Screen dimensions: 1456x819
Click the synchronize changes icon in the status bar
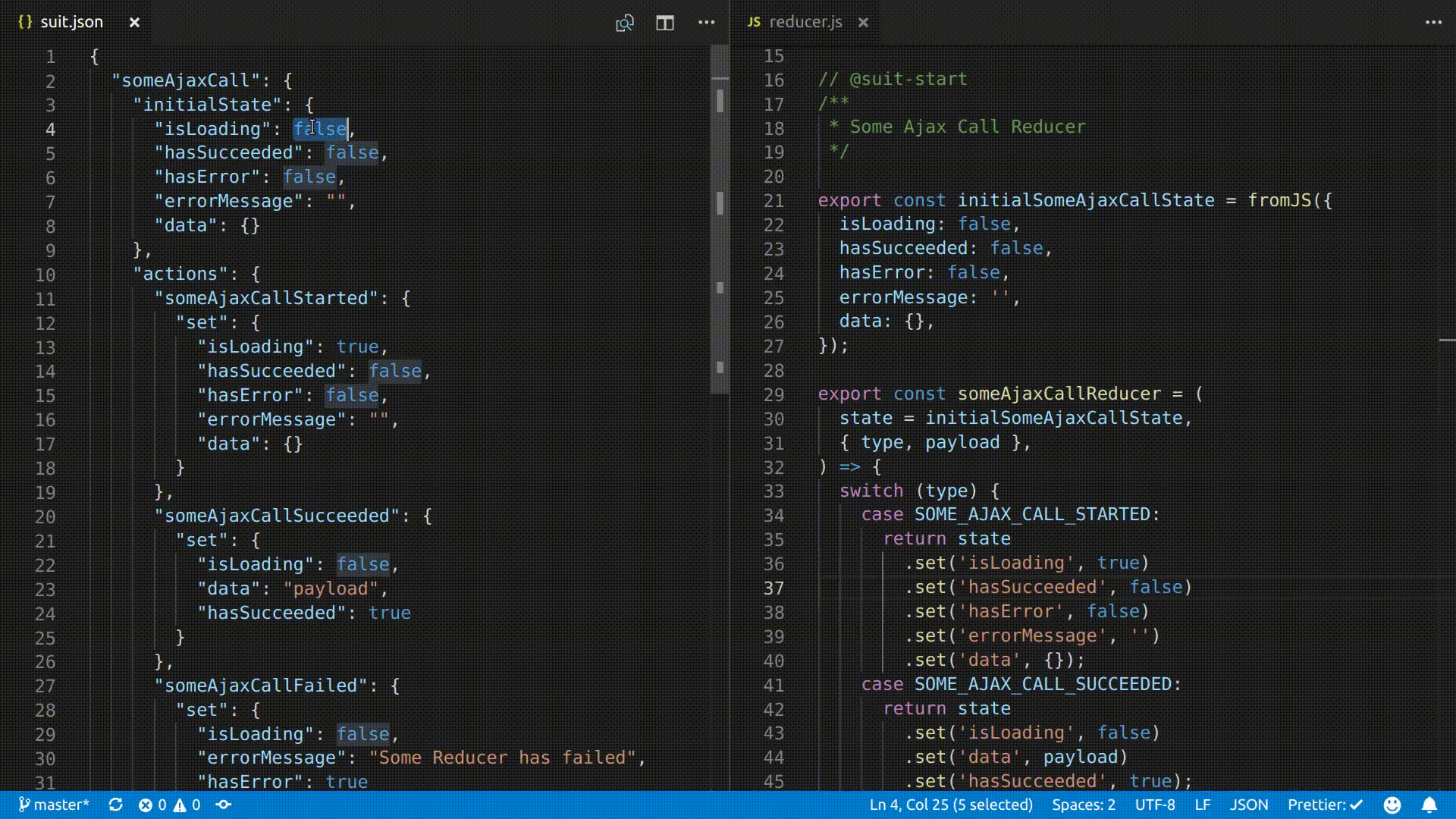(x=115, y=805)
